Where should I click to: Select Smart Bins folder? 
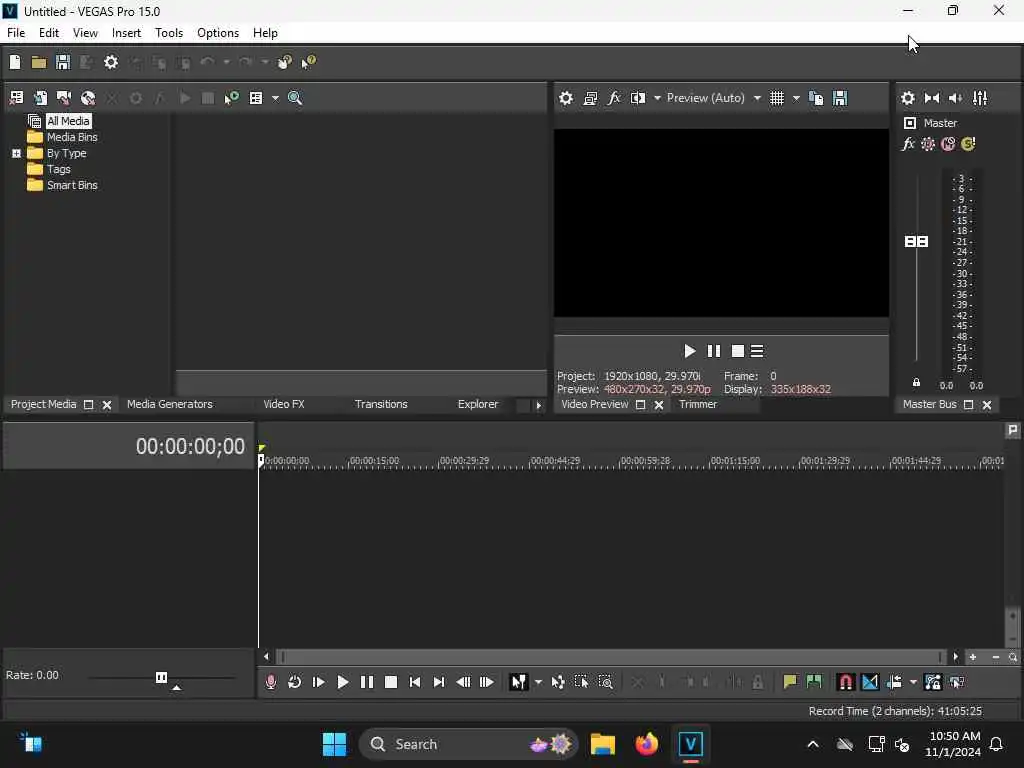click(72, 185)
